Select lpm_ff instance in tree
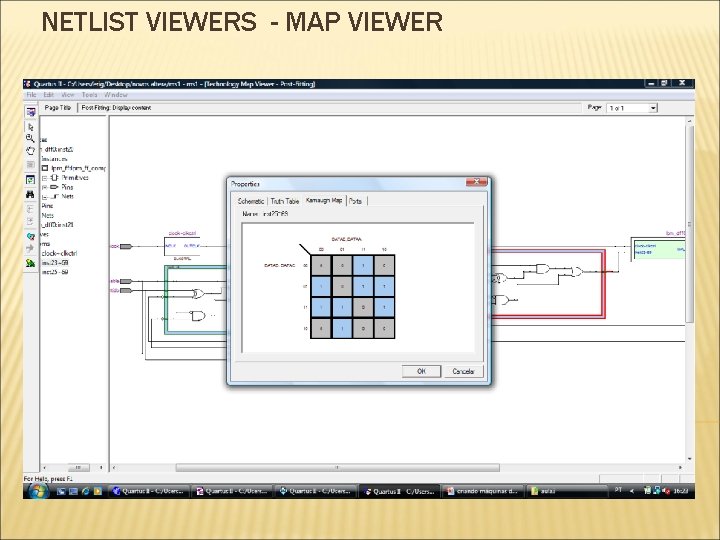Screen dimensions: 720x540 pos(74,168)
